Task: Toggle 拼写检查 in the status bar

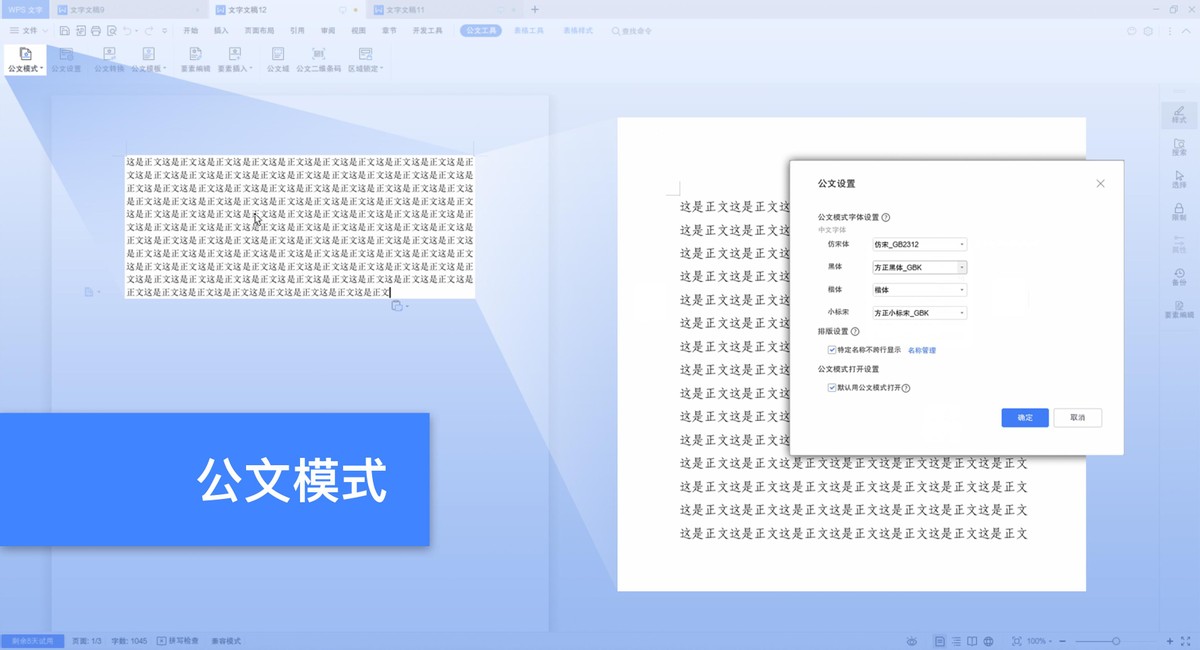Action: pyautogui.click(x=178, y=641)
